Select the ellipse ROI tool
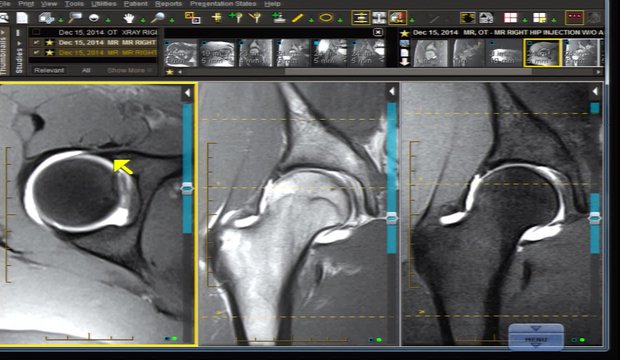This screenshot has width=620, height=360. pos(326,18)
